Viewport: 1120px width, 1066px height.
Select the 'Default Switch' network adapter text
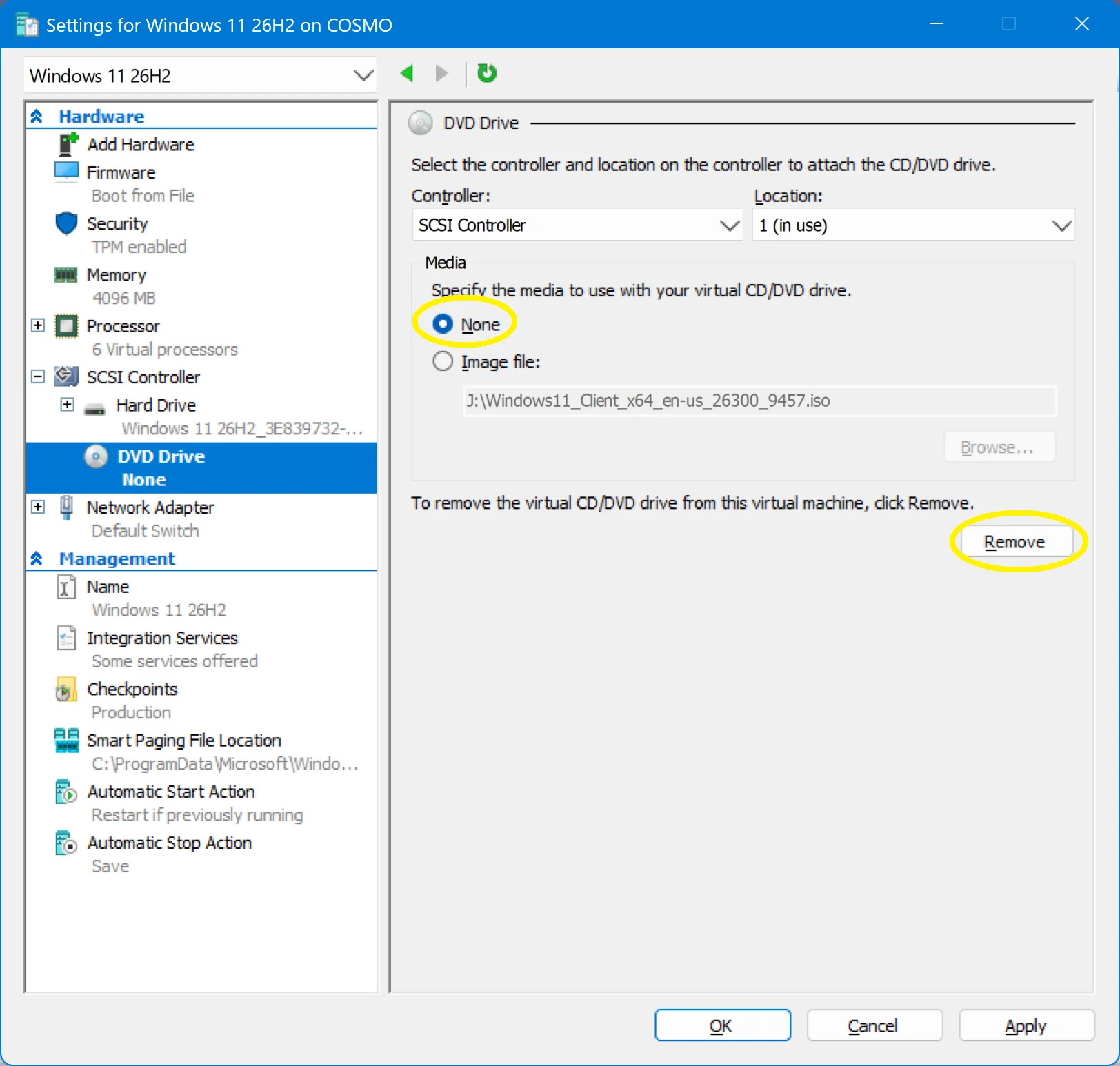146,531
